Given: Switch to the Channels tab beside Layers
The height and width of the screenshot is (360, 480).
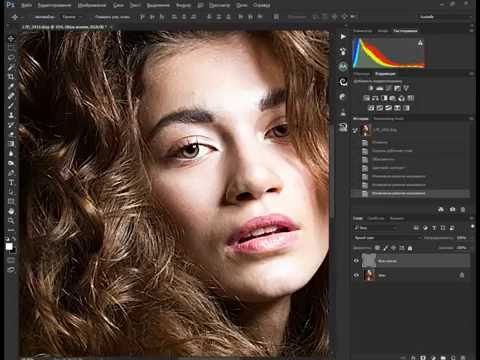Looking at the screenshot, I should coord(376,218).
